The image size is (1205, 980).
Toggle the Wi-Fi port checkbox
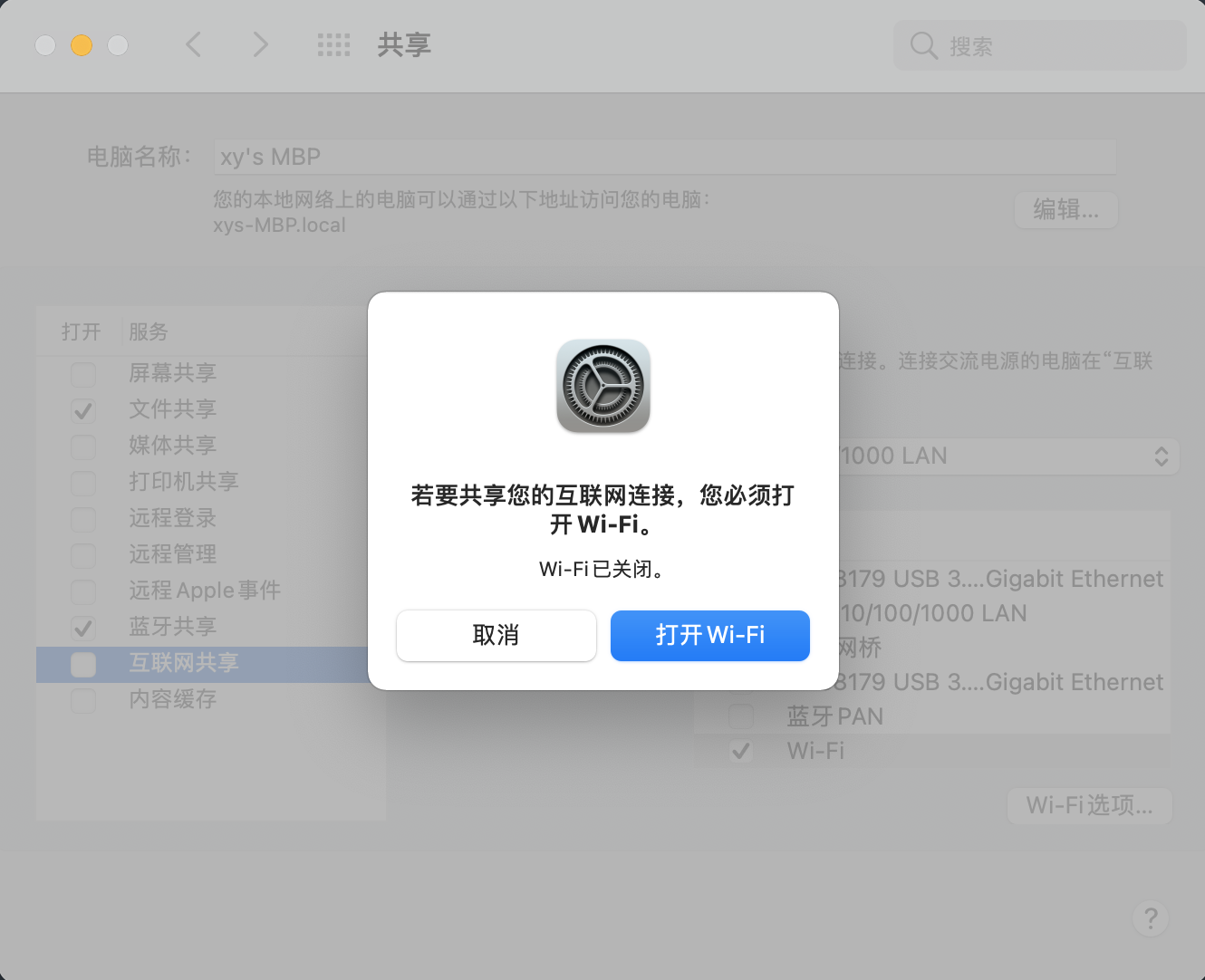[x=741, y=751]
